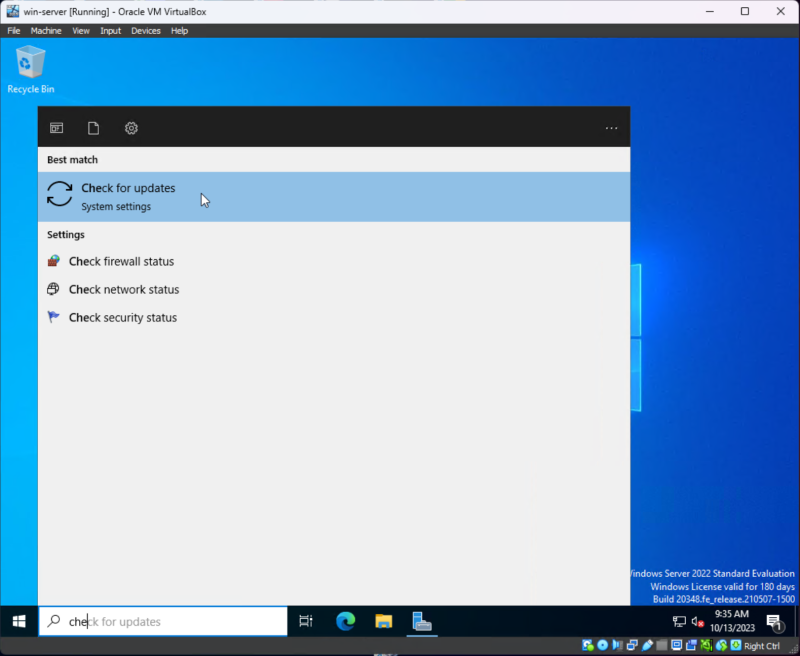Filter search by Apps icon
The height and width of the screenshot is (656, 800).
[57, 128]
